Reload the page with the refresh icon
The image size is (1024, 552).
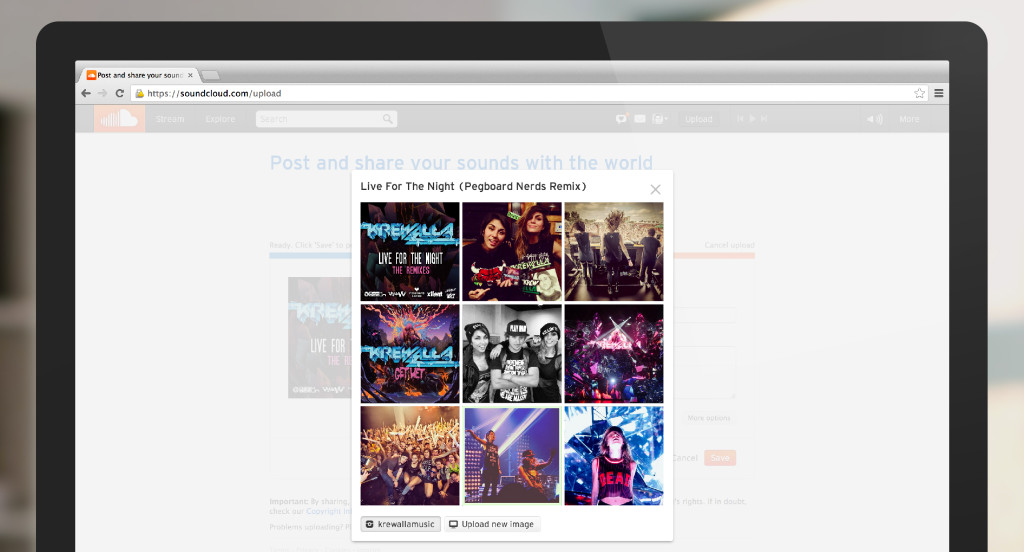(x=120, y=93)
